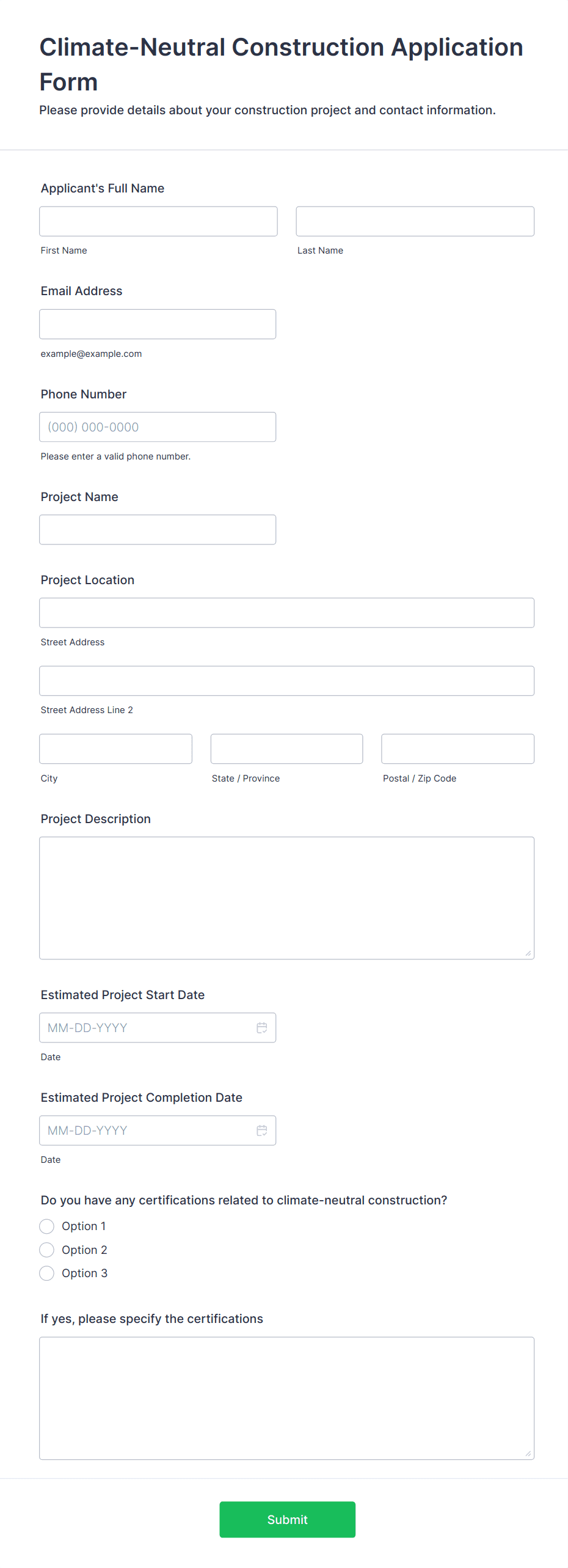The image size is (568, 1568).
Task: Click the Street Address Line 2 field
Action: [286, 680]
